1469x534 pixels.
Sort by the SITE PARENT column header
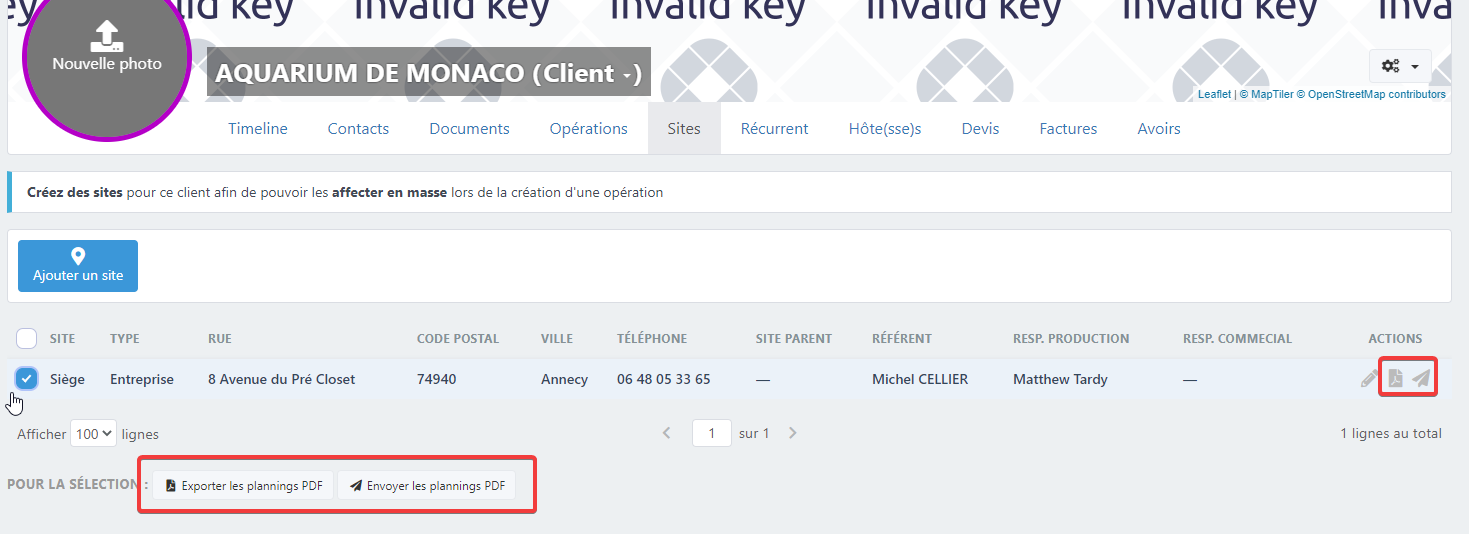(794, 338)
